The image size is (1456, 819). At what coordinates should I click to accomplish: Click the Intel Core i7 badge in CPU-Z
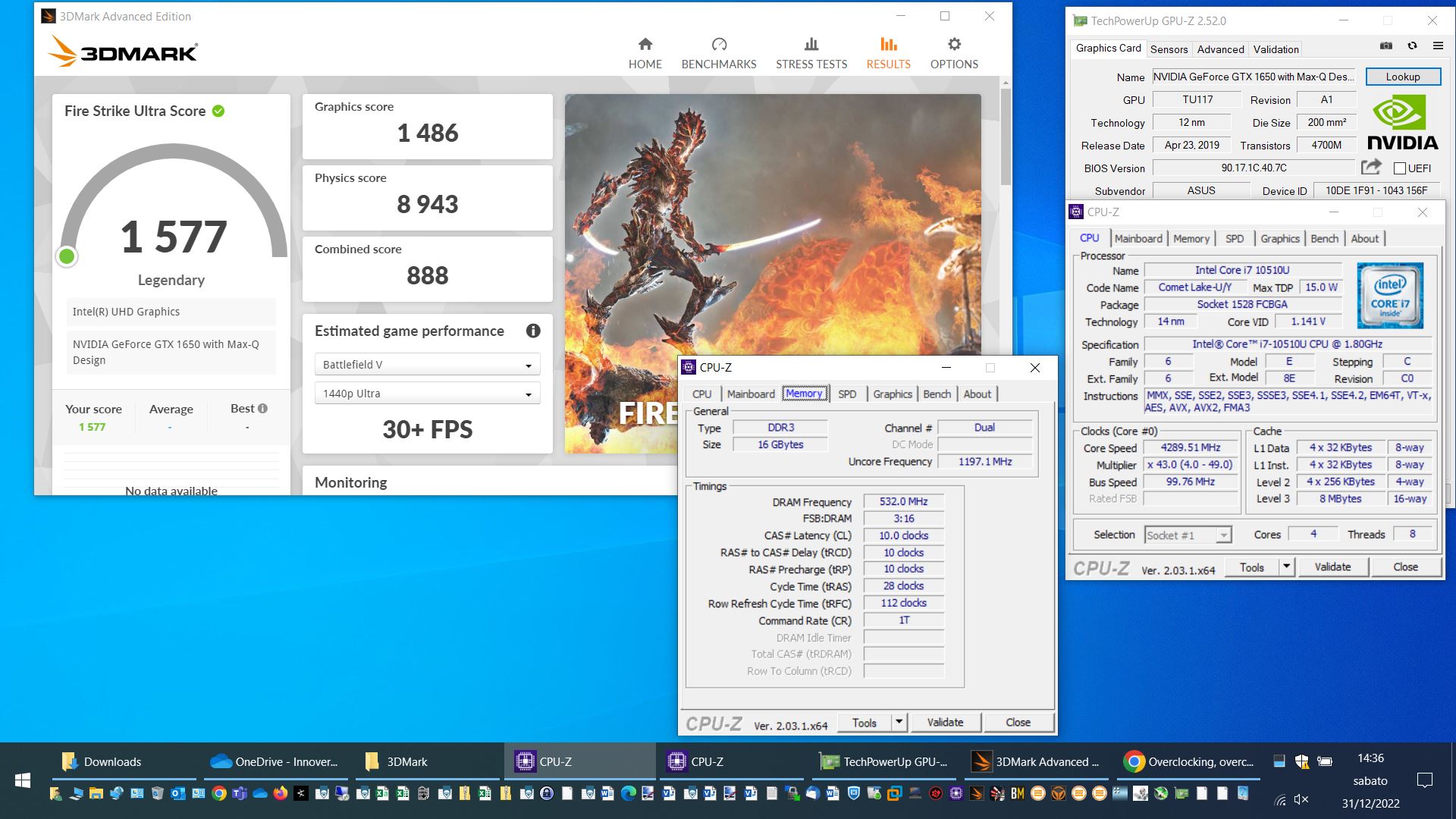pyautogui.click(x=1390, y=296)
